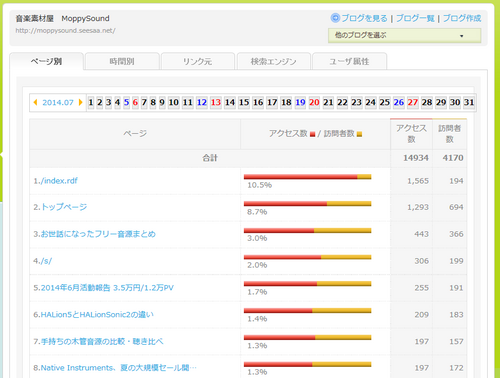Select day 19 in the date bar
The width and height of the screenshot is (500, 378).
click(x=300, y=102)
